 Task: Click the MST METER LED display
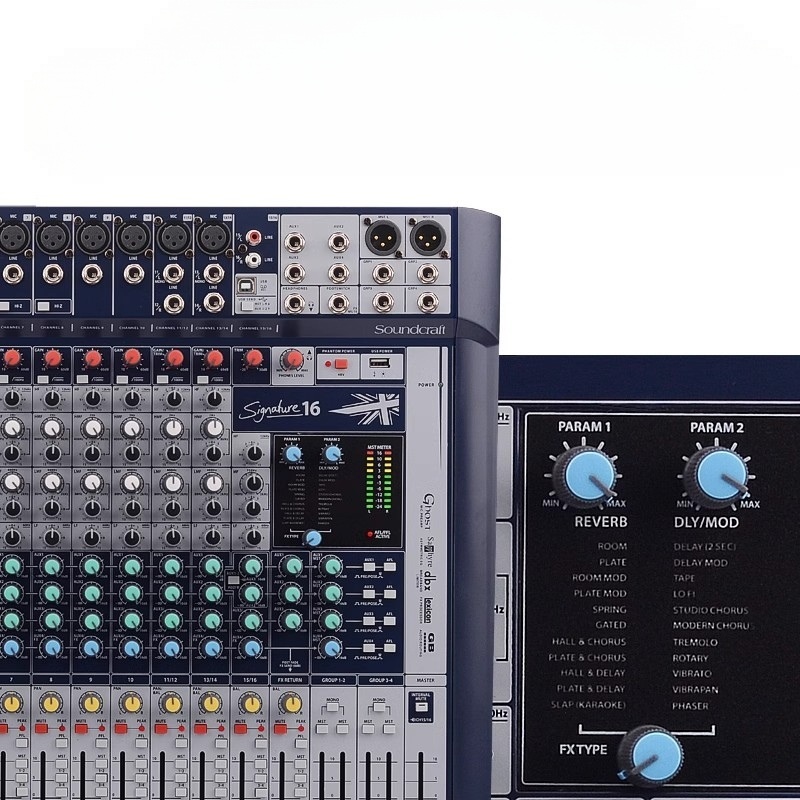pyautogui.click(x=379, y=480)
